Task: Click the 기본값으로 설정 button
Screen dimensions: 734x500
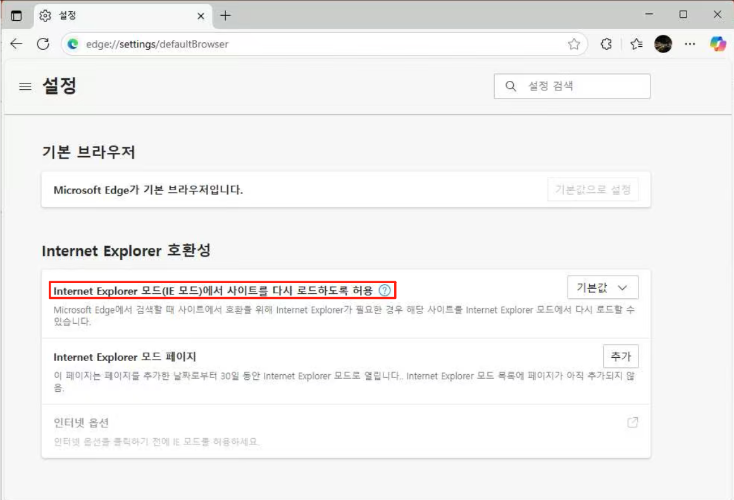Action: point(593,190)
